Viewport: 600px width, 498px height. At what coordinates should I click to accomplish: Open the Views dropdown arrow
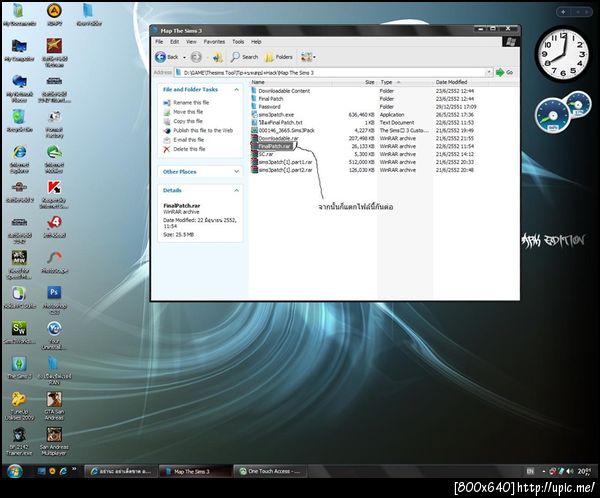click(x=314, y=57)
